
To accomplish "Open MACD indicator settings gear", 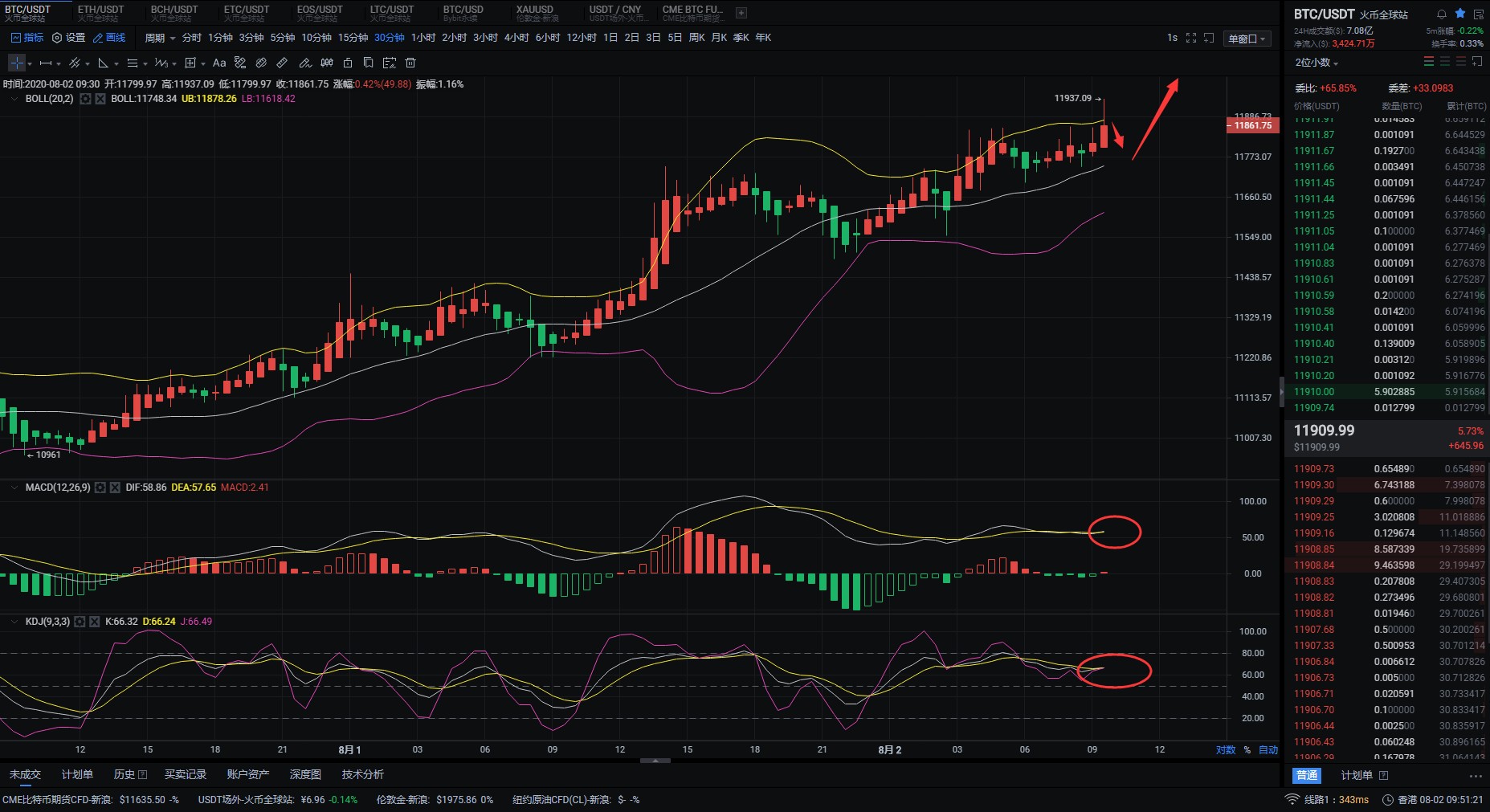I will (x=100, y=488).
